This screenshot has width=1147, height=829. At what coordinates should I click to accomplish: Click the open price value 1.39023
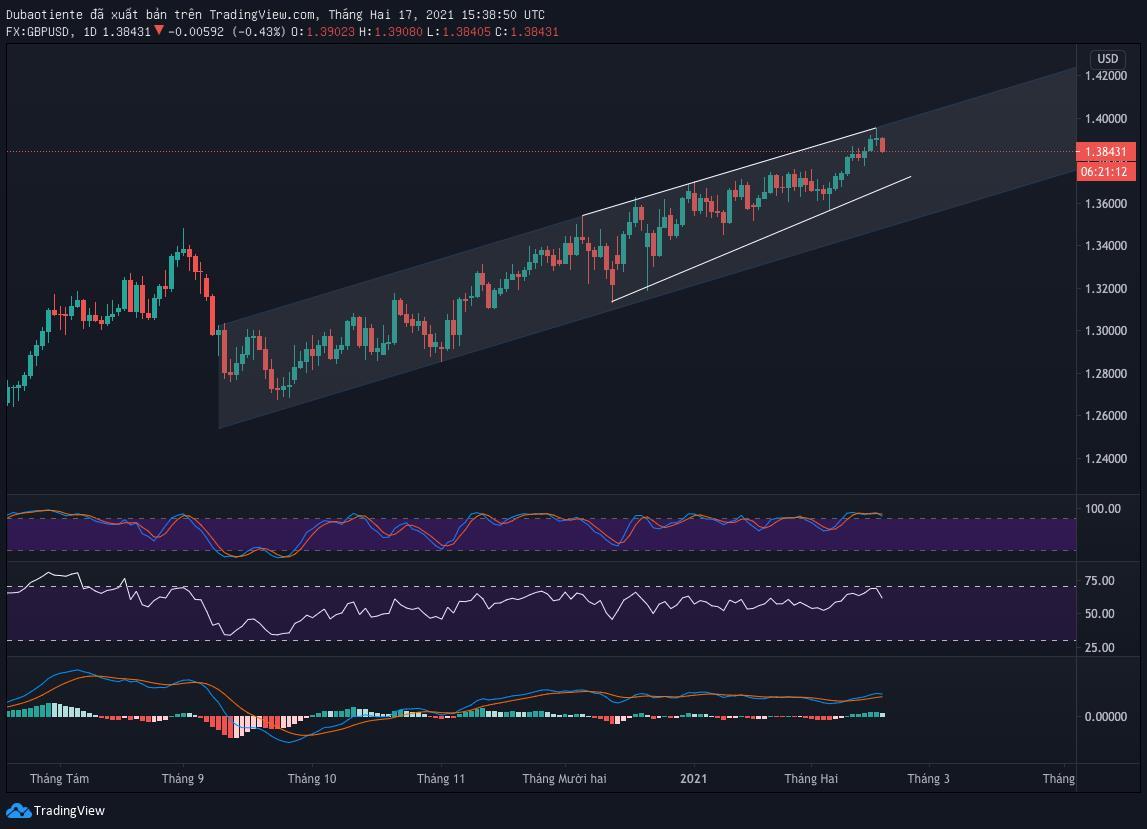point(331,32)
